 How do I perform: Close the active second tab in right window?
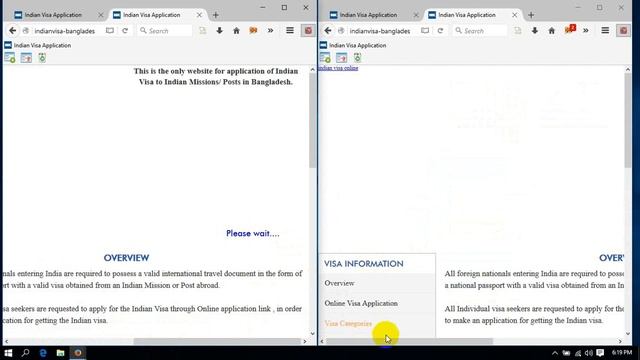[514, 15]
